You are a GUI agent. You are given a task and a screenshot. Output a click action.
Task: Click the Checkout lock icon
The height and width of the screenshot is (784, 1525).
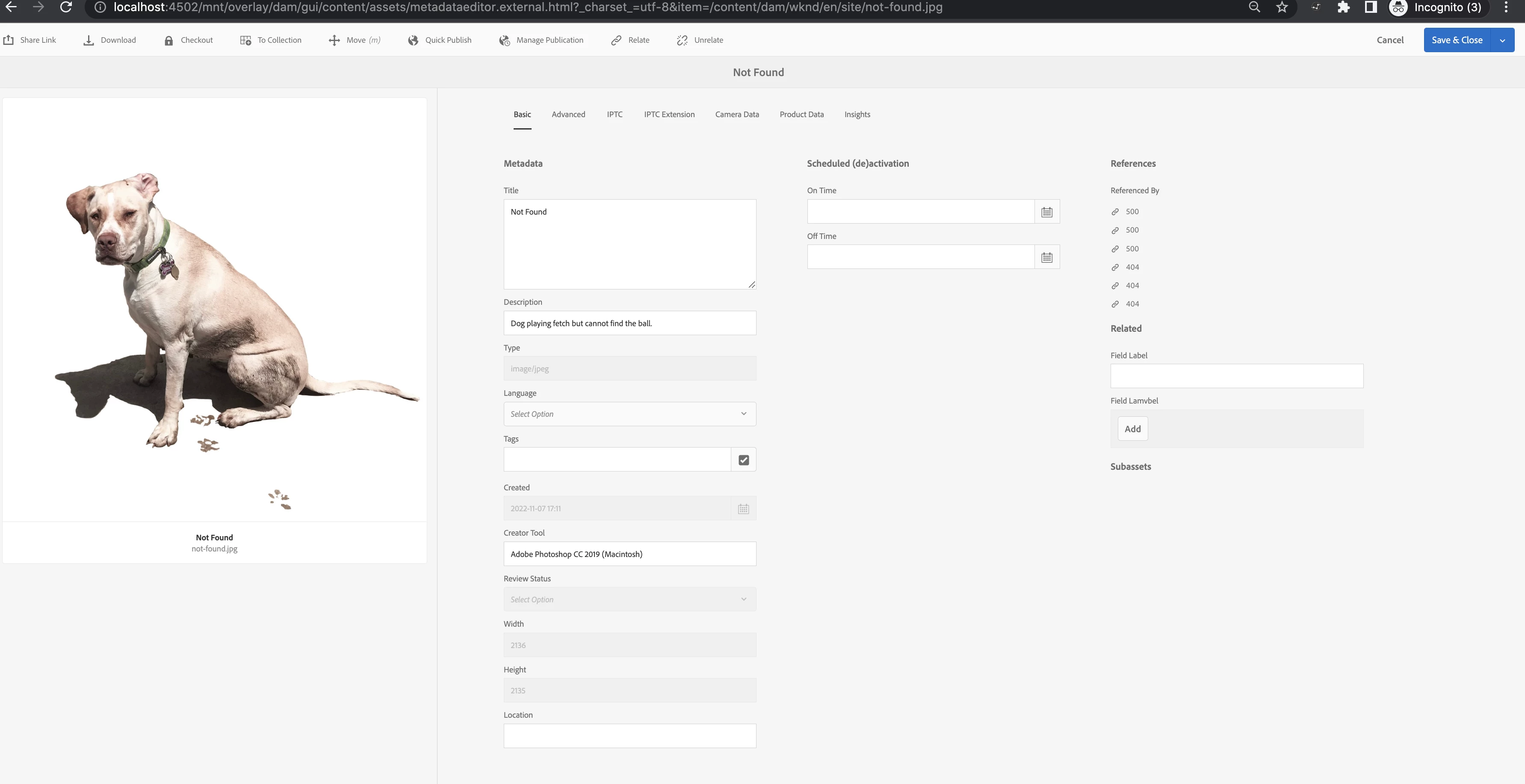[x=169, y=40]
